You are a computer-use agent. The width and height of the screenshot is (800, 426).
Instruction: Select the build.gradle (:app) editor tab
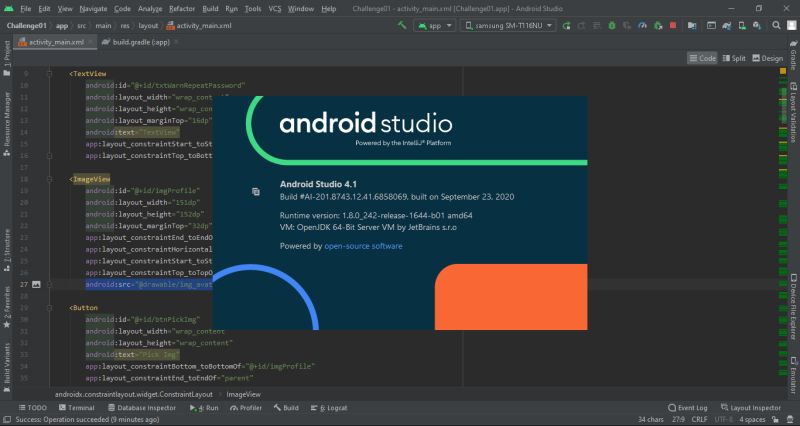pyautogui.click(x=140, y=42)
